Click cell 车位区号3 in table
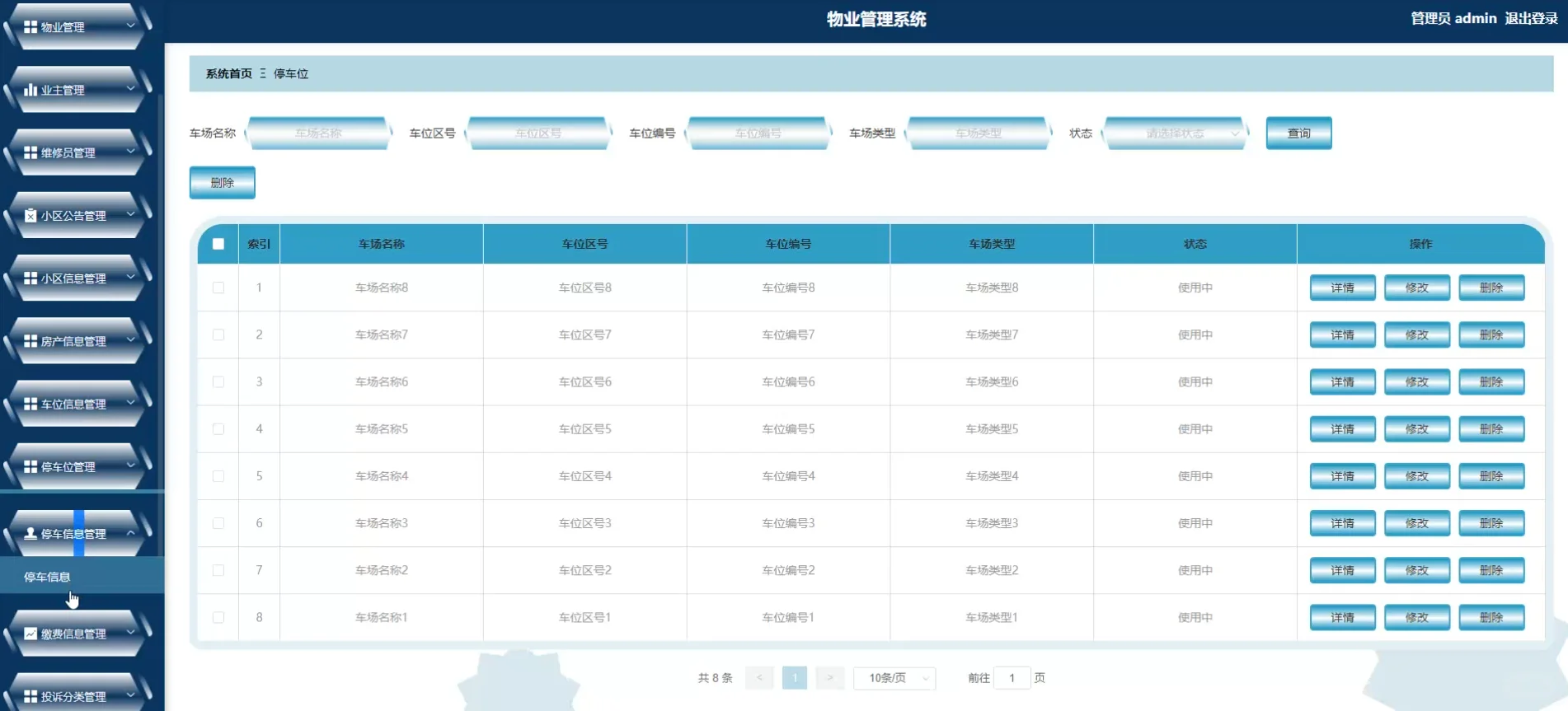This screenshot has height=711, width=1568. click(585, 523)
